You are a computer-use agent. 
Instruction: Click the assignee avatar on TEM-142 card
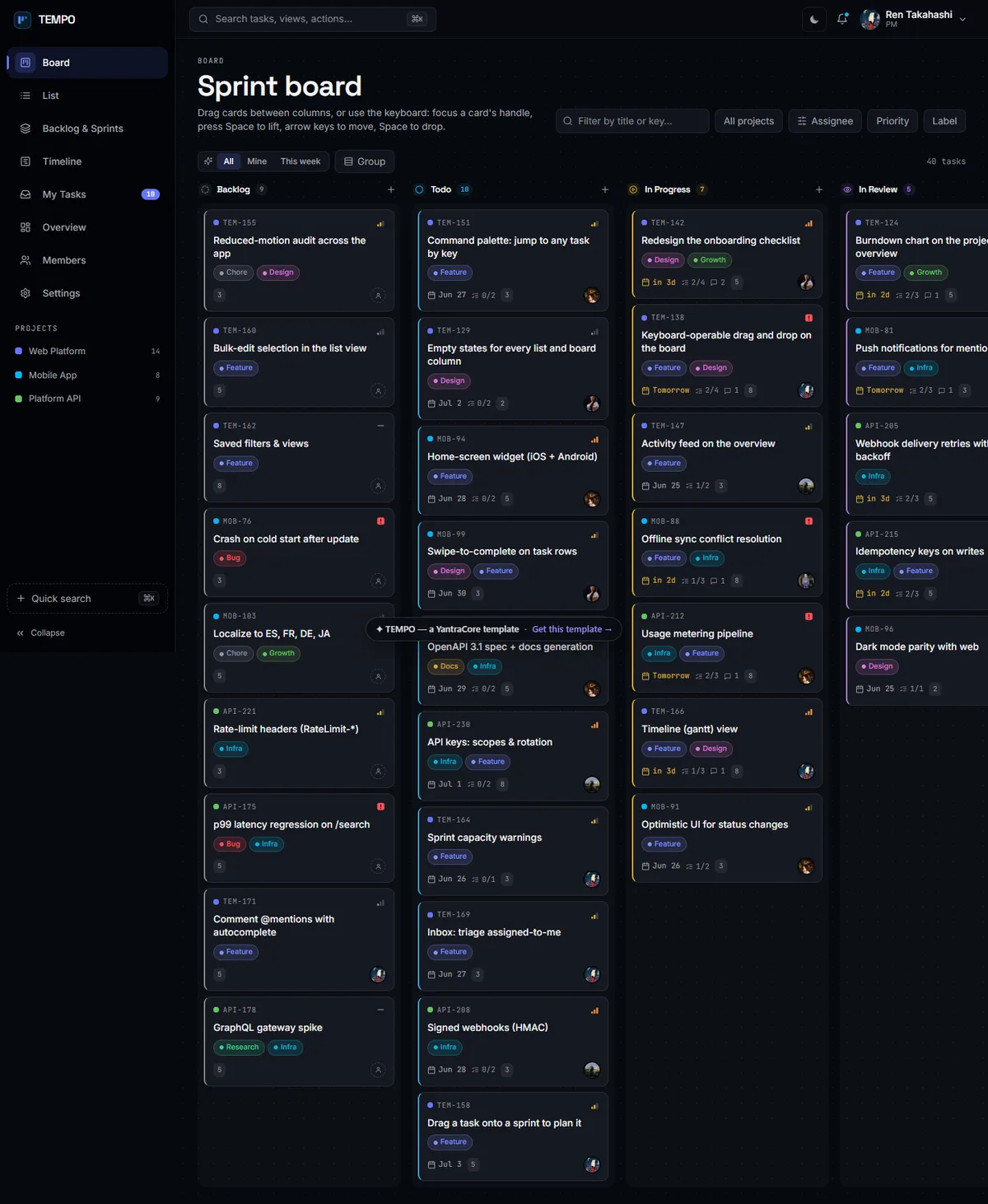tap(806, 282)
